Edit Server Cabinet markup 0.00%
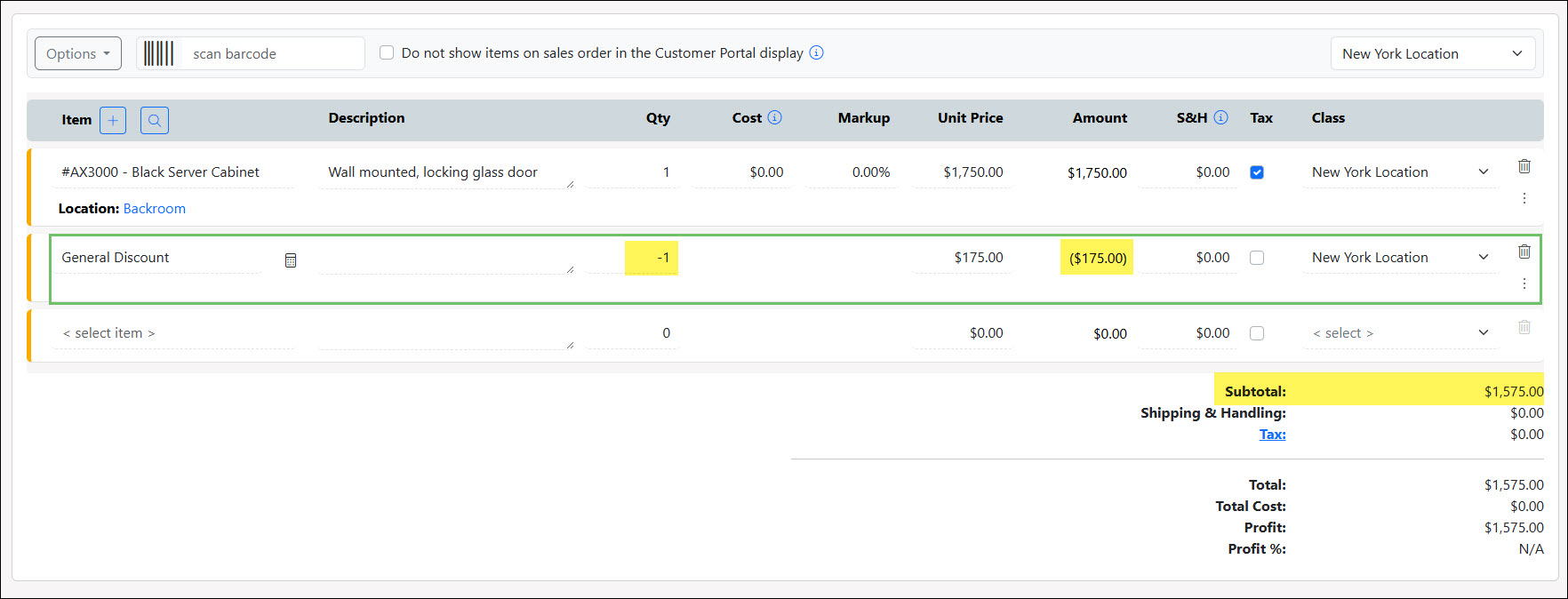 click(x=851, y=172)
